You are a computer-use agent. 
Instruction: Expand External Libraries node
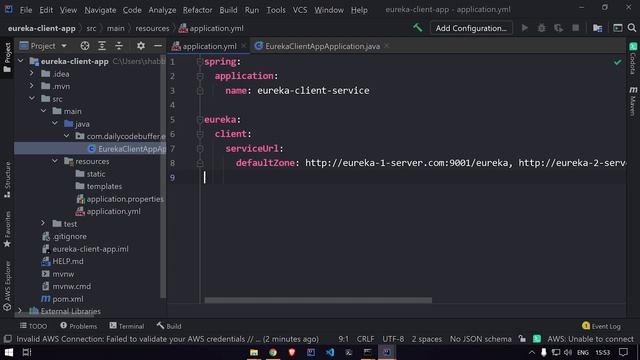coord(20,311)
